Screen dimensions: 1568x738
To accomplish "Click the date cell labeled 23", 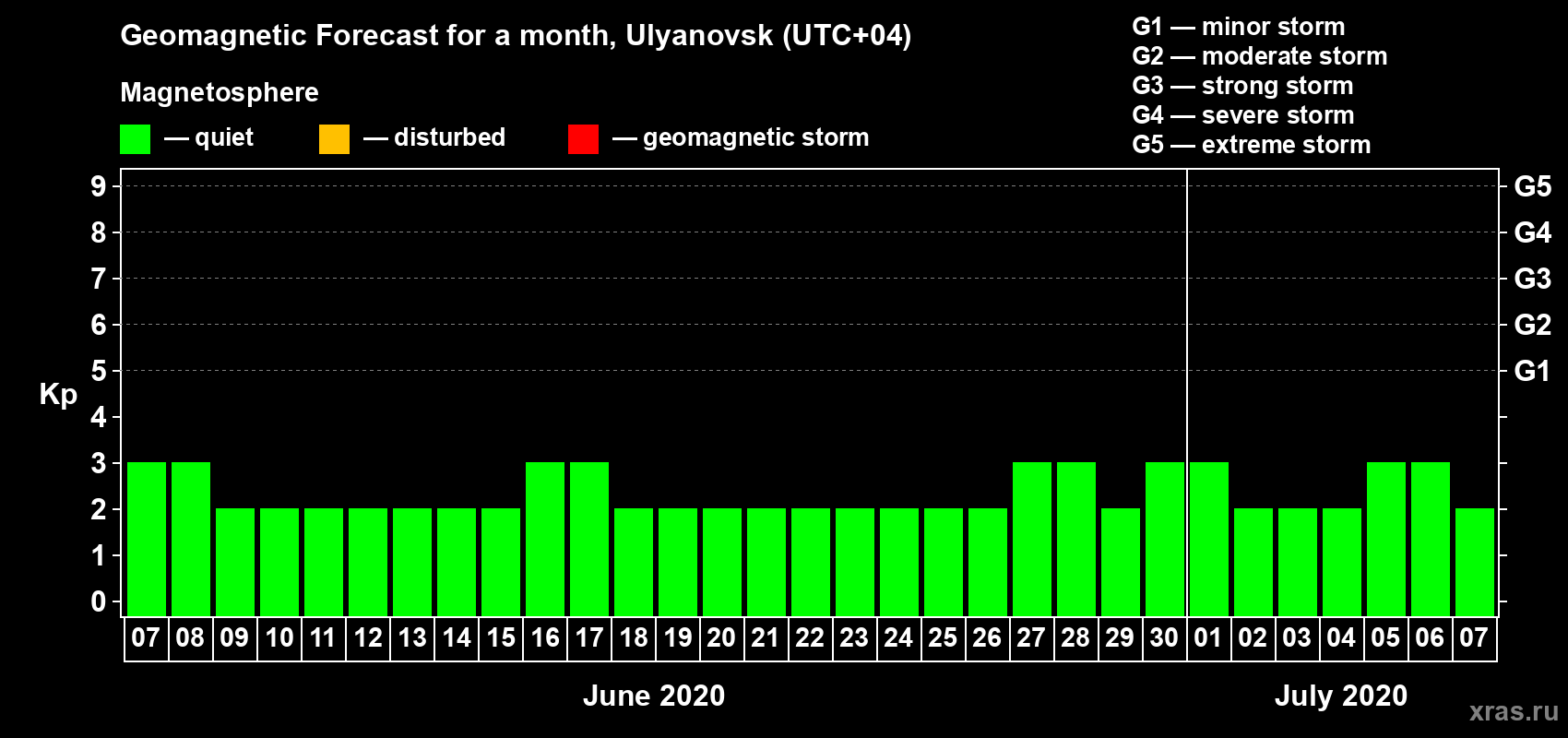I will tap(855, 638).
